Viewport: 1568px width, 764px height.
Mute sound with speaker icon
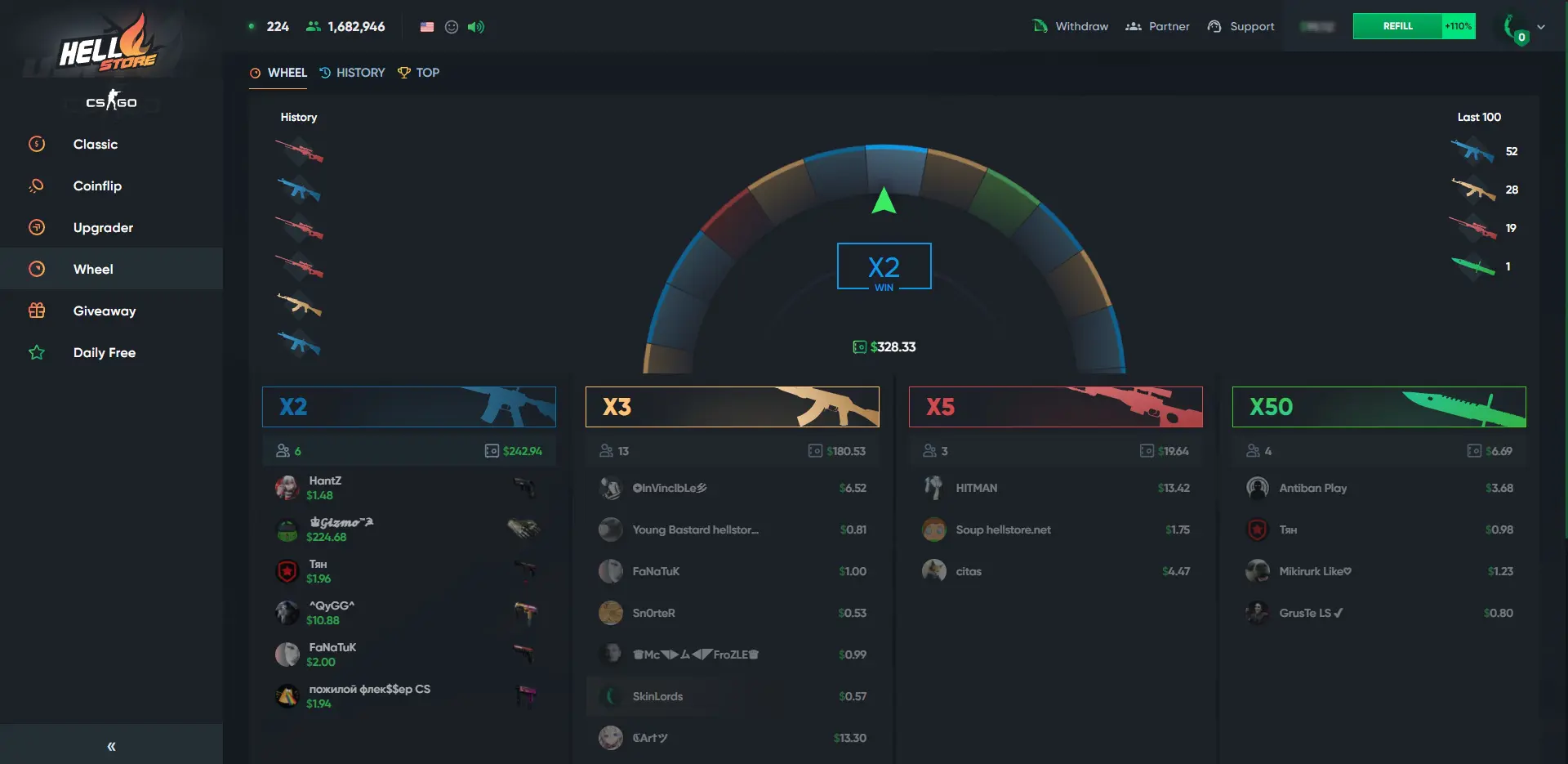point(476,27)
